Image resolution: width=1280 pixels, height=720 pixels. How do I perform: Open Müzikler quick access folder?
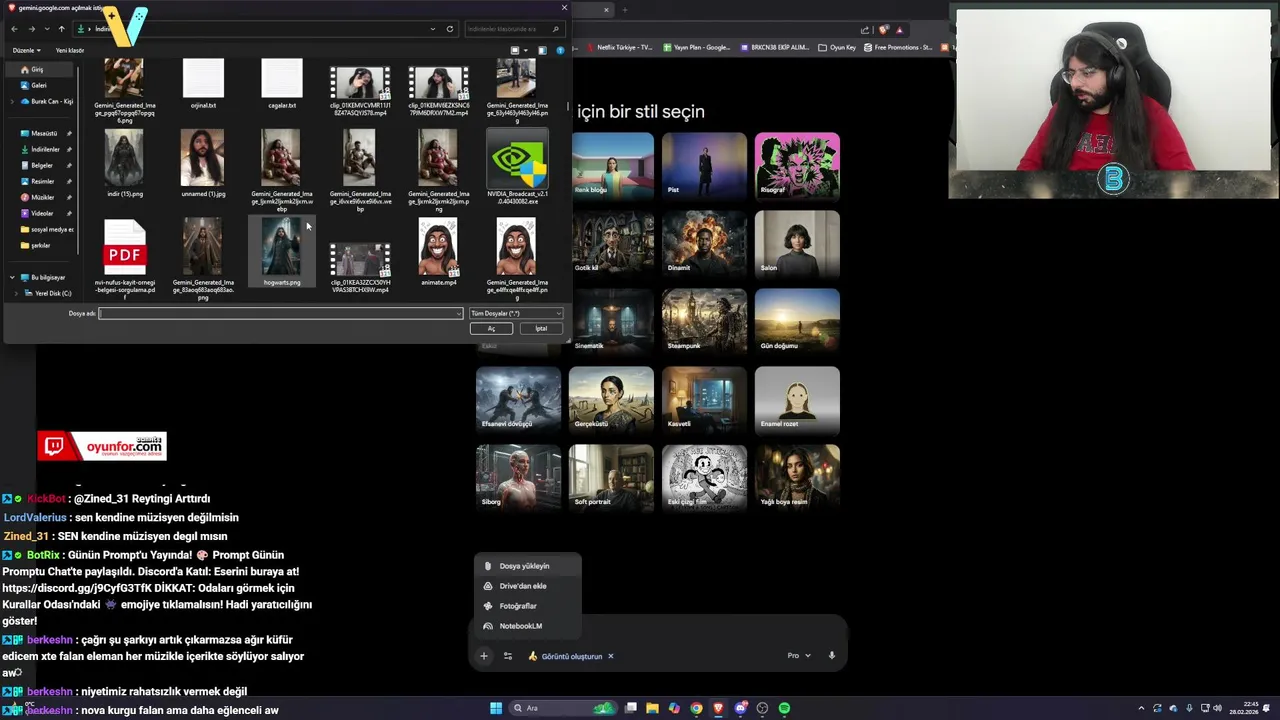(42, 197)
